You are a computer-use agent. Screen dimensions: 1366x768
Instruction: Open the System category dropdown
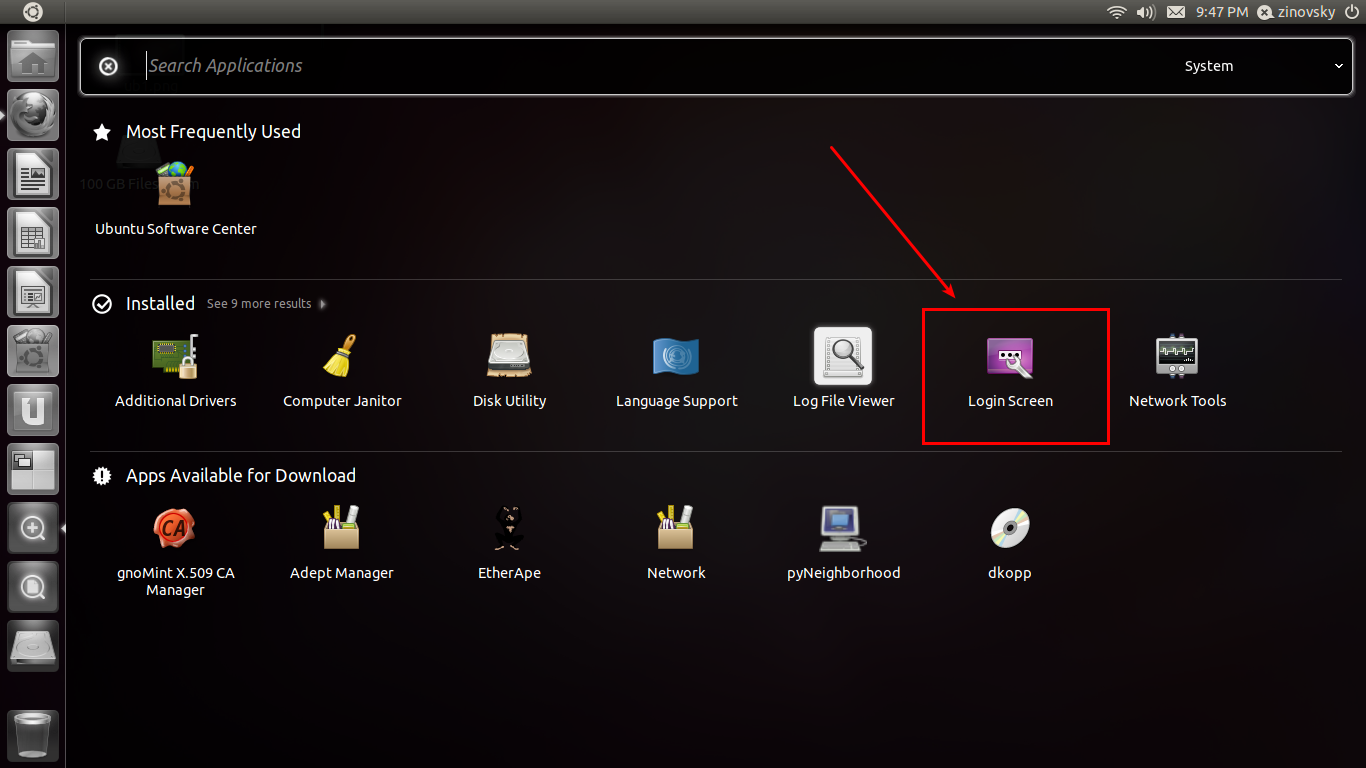coord(1264,66)
